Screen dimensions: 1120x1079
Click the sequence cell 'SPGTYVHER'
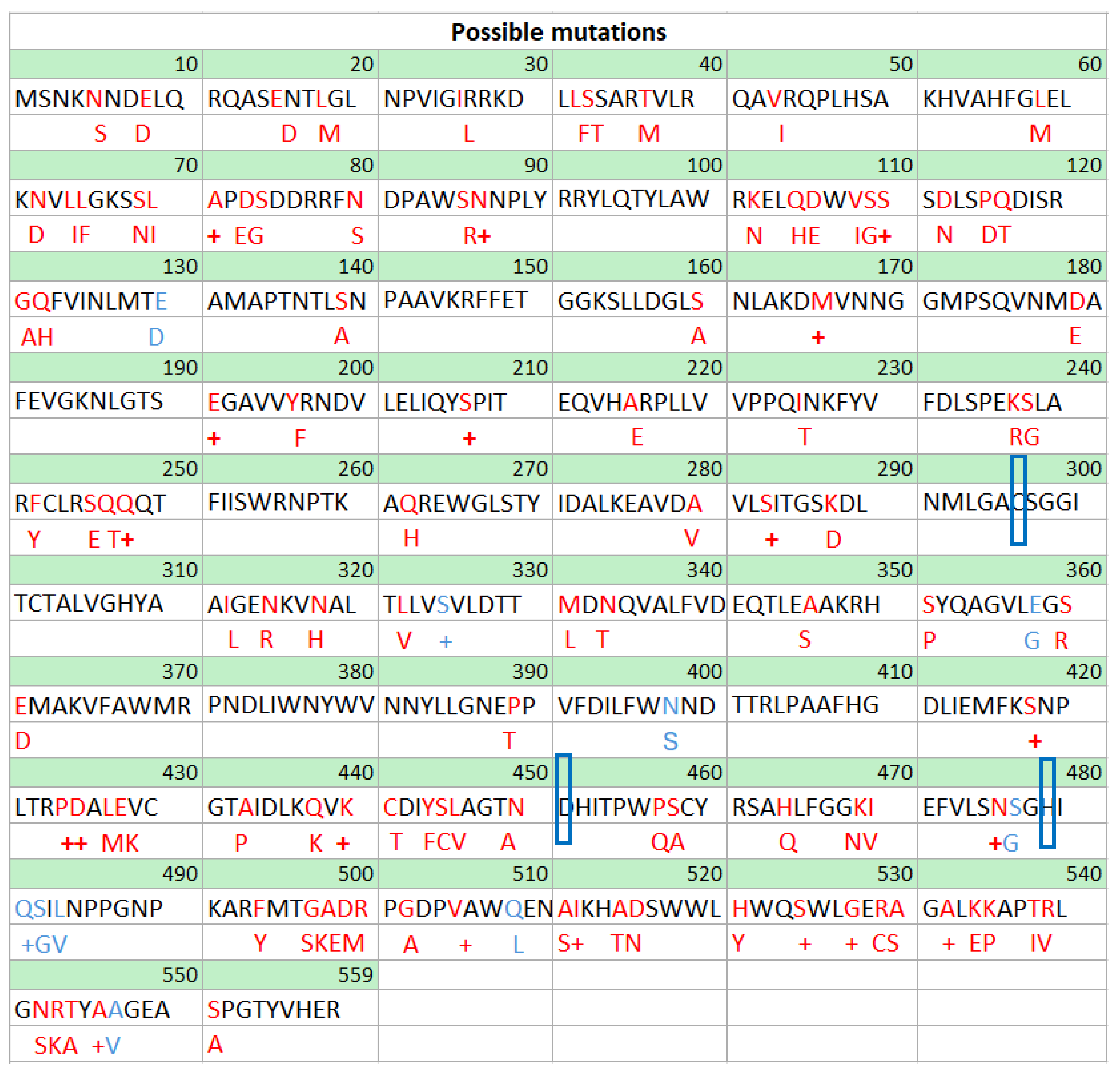click(274, 1010)
